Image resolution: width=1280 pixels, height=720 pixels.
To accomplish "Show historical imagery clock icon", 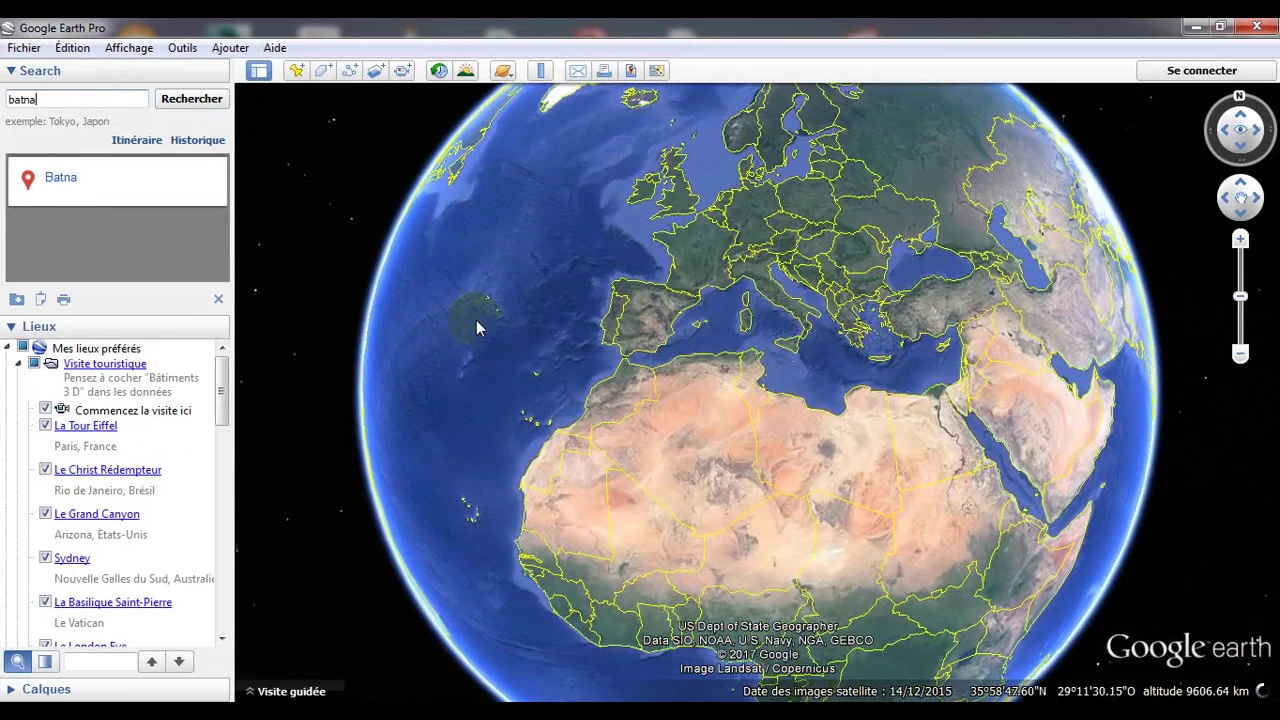I will tap(439, 71).
